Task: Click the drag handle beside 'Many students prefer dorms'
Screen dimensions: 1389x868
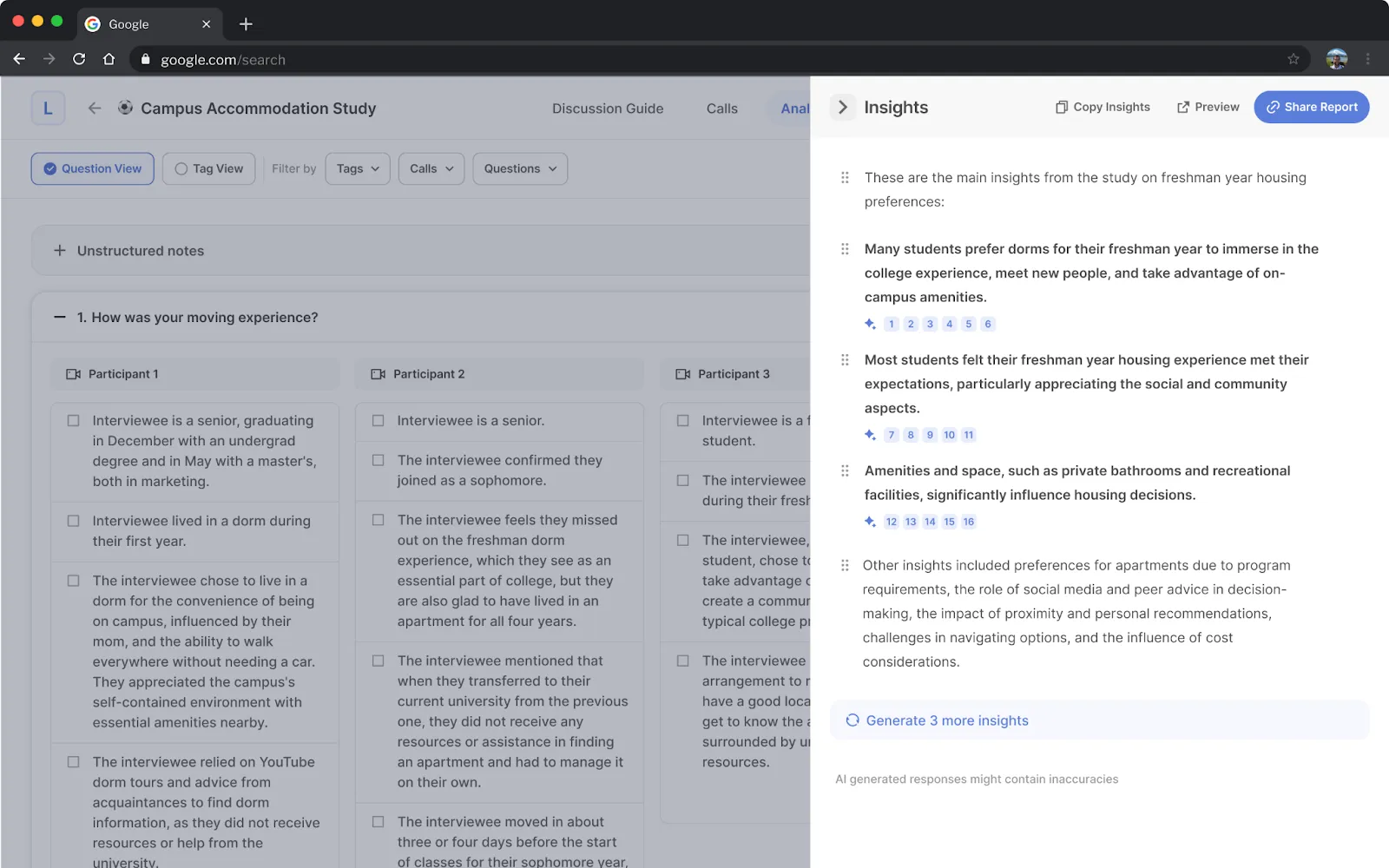Action: pos(845,249)
